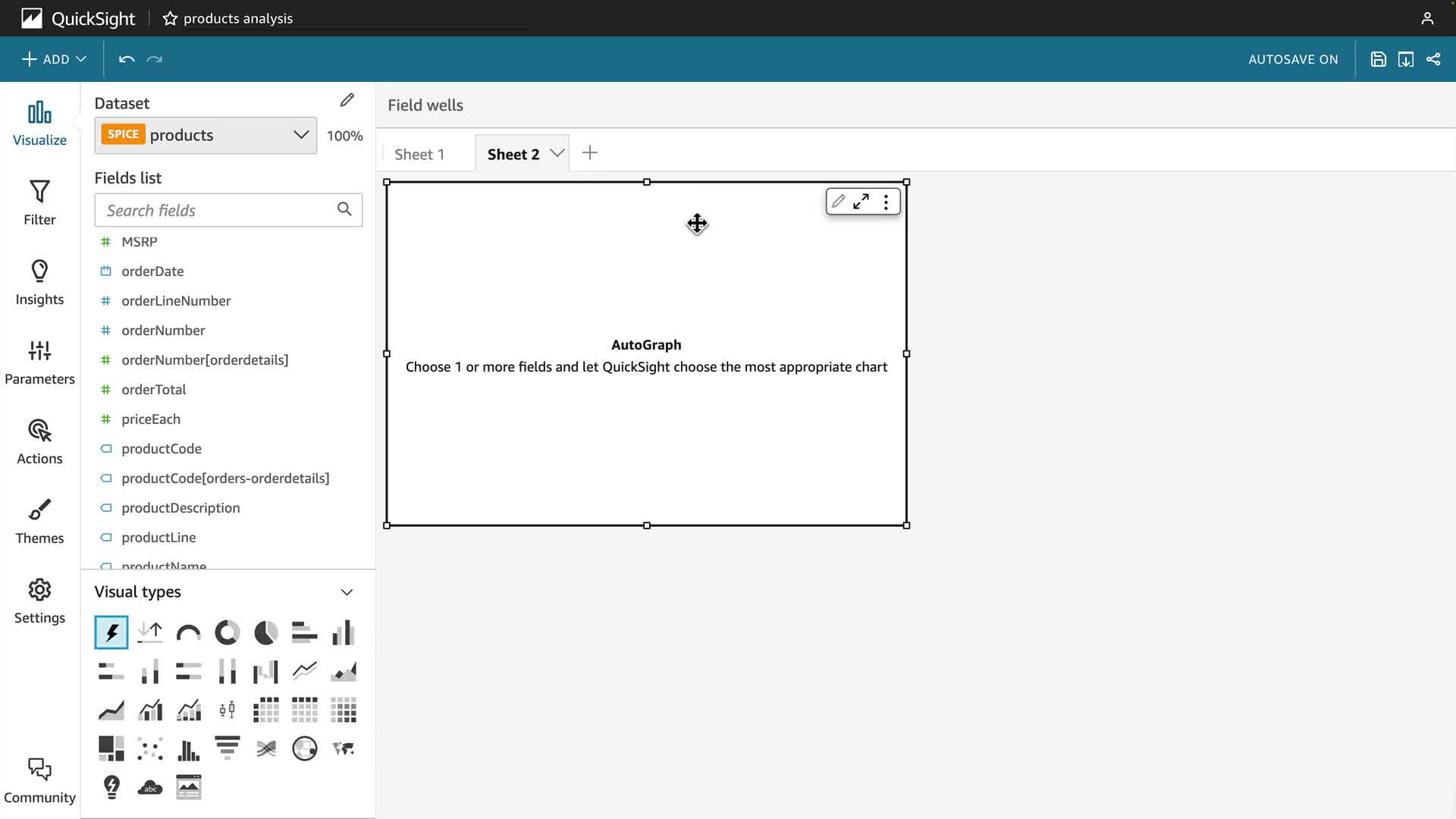Maximize the AutoGraph visual
This screenshot has height=819, width=1456.
(x=861, y=202)
